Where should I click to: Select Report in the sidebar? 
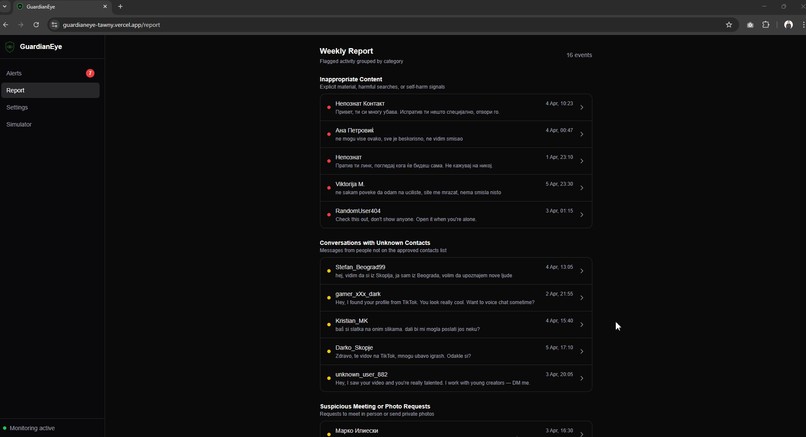pyautogui.click(x=50, y=90)
